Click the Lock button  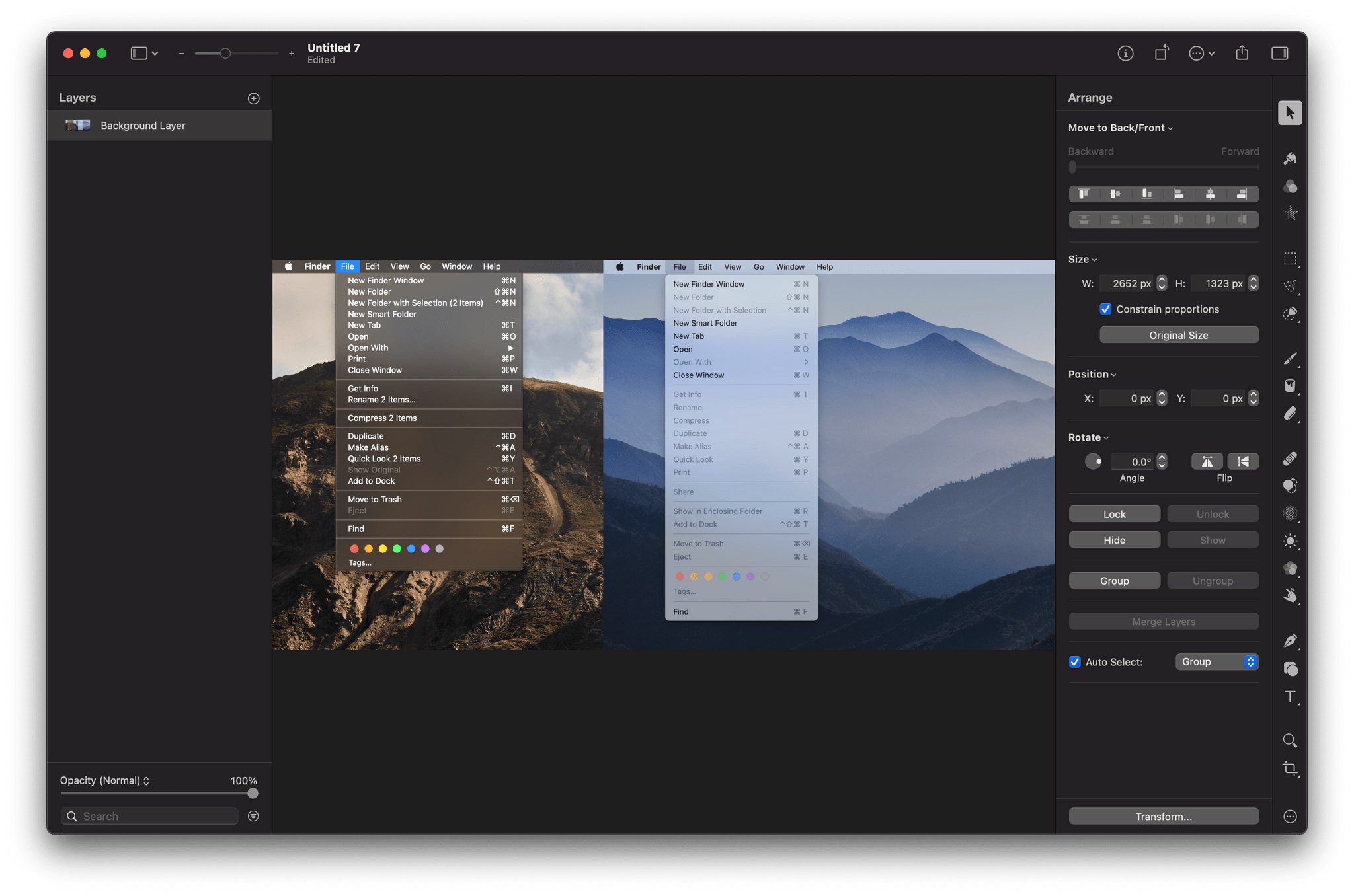click(x=1114, y=514)
